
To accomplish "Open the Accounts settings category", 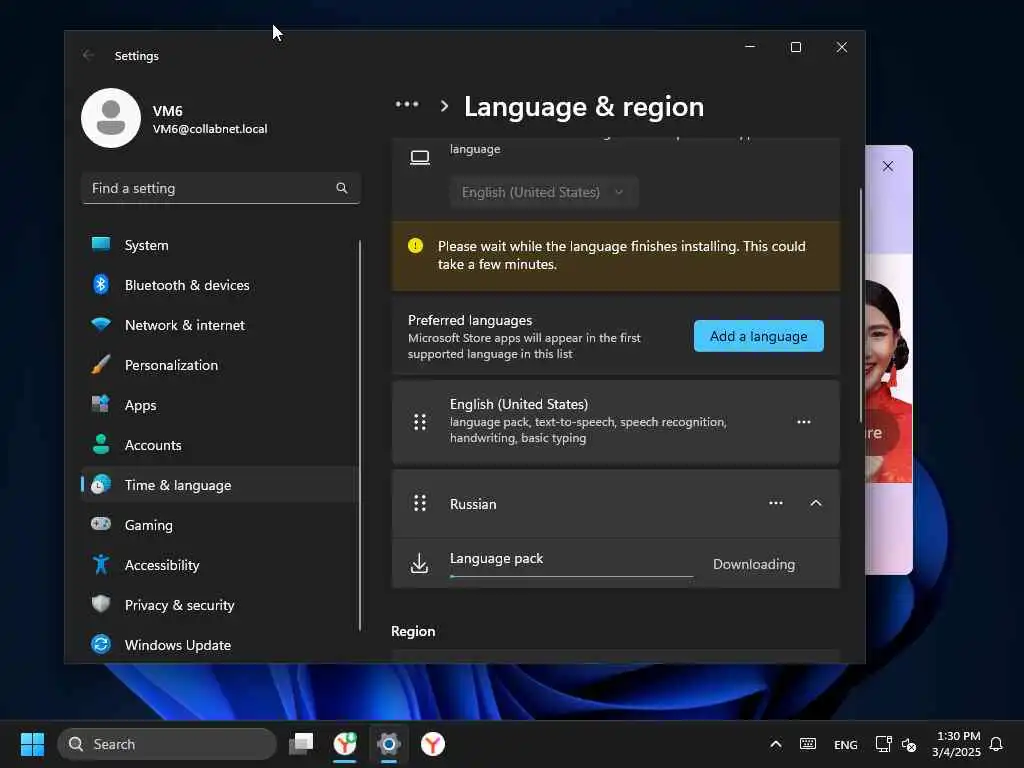I will pyautogui.click(x=220, y=445).
